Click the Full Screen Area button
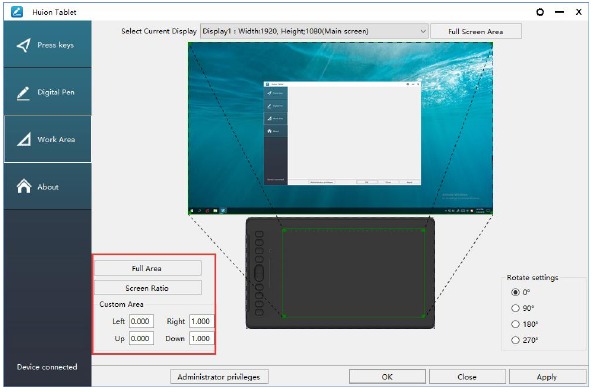This screenshot has height=392, width=593. click(476, 31)
